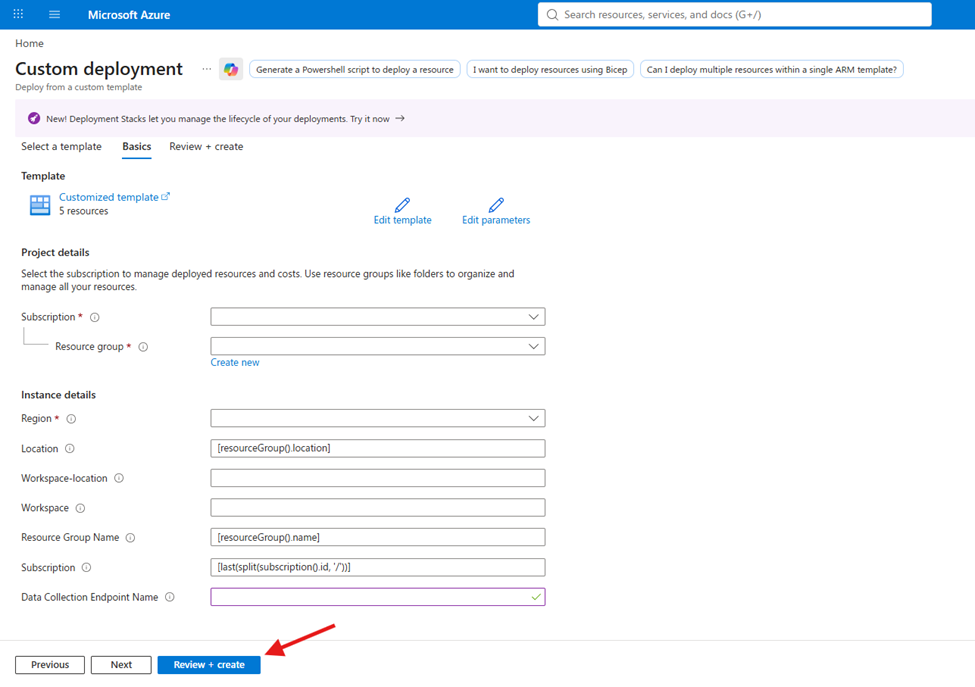Click the Customized template grid icon
Image resolution: width=975 pixels, height=687 pixels.
[40, 204]
